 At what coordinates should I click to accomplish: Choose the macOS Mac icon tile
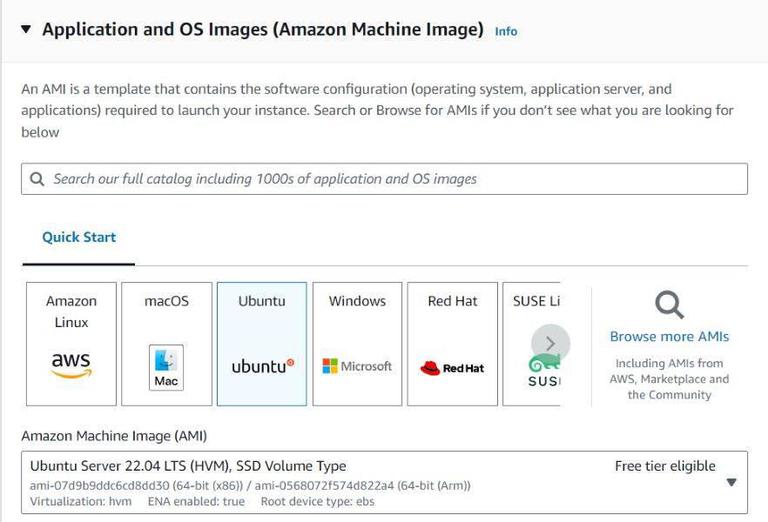[x=166, y=367]
